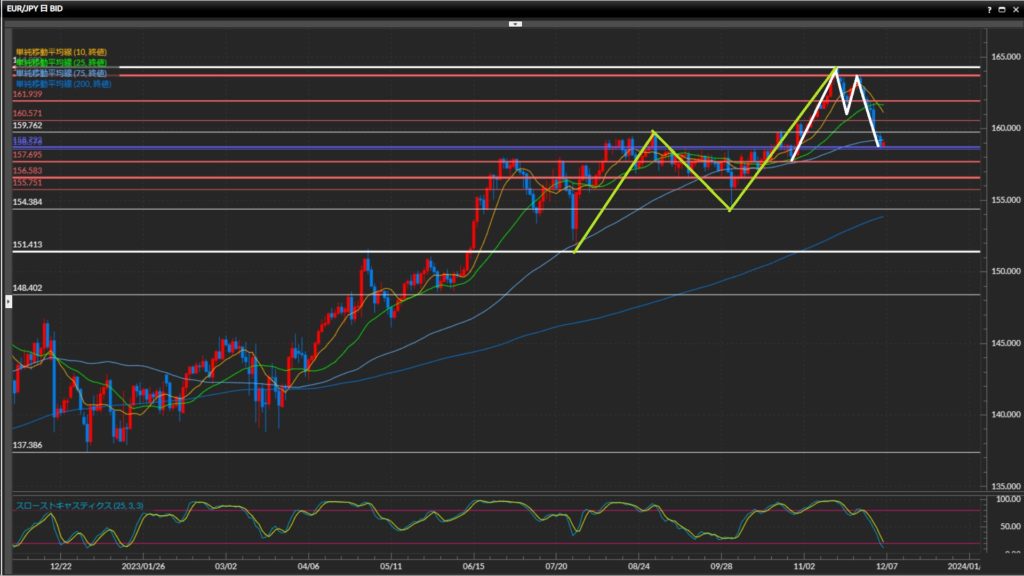Viewport: 1024px width, 576px height.
Task: Click the 12/07 date on time axis
Action: tap(886, 564)
